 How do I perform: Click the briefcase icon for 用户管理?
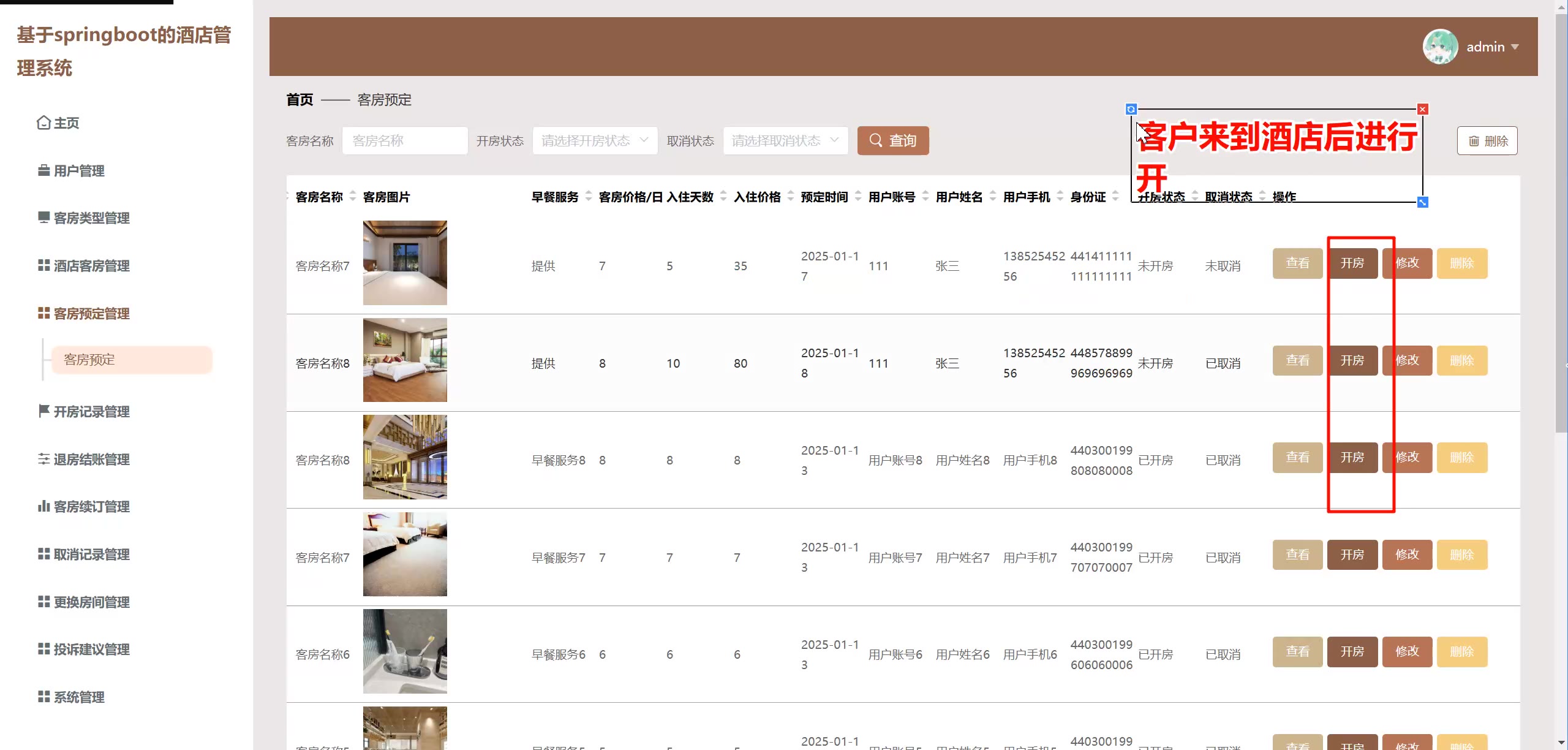pos(43,170)
